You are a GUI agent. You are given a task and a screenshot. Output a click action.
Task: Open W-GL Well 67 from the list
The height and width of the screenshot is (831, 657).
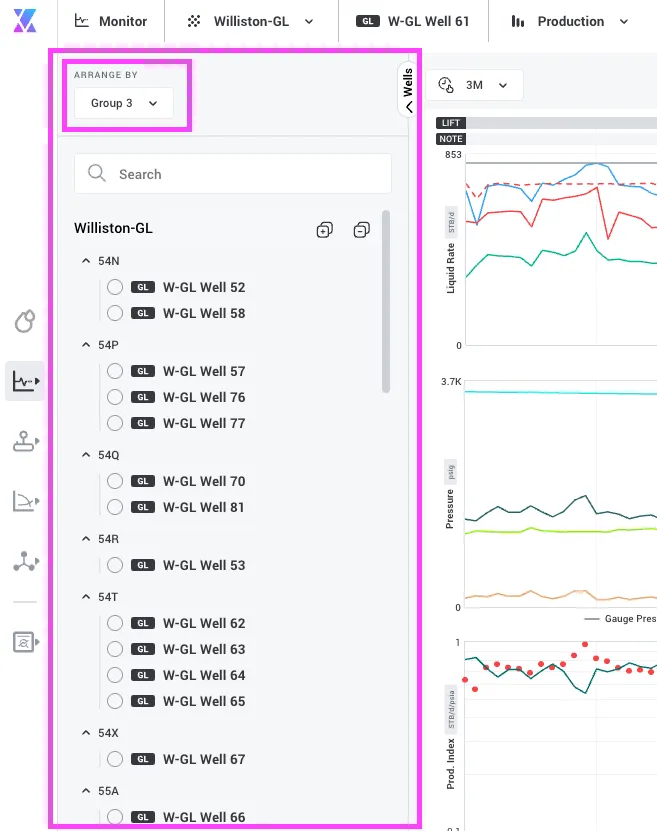[204, 759]
